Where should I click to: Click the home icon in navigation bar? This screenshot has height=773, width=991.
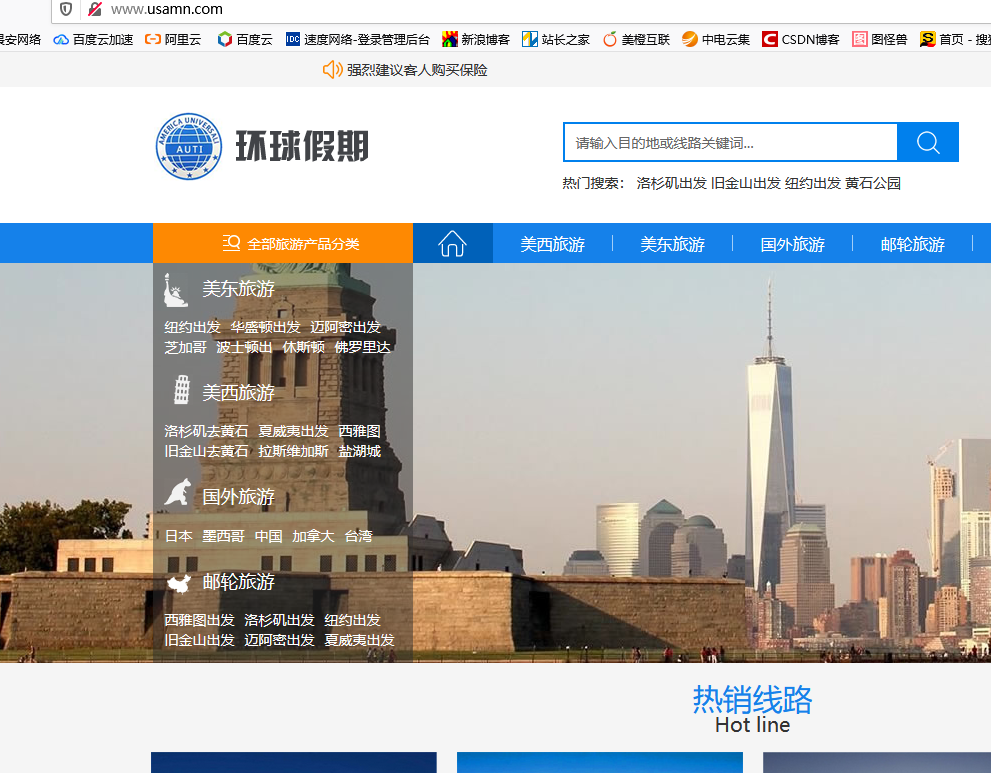[x=452, y=243]
